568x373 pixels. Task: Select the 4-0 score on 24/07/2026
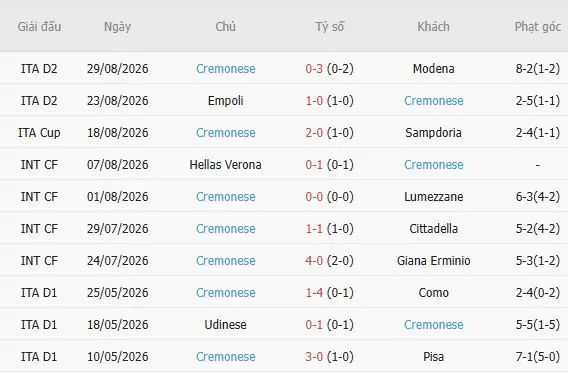click(x=314, y=260)
